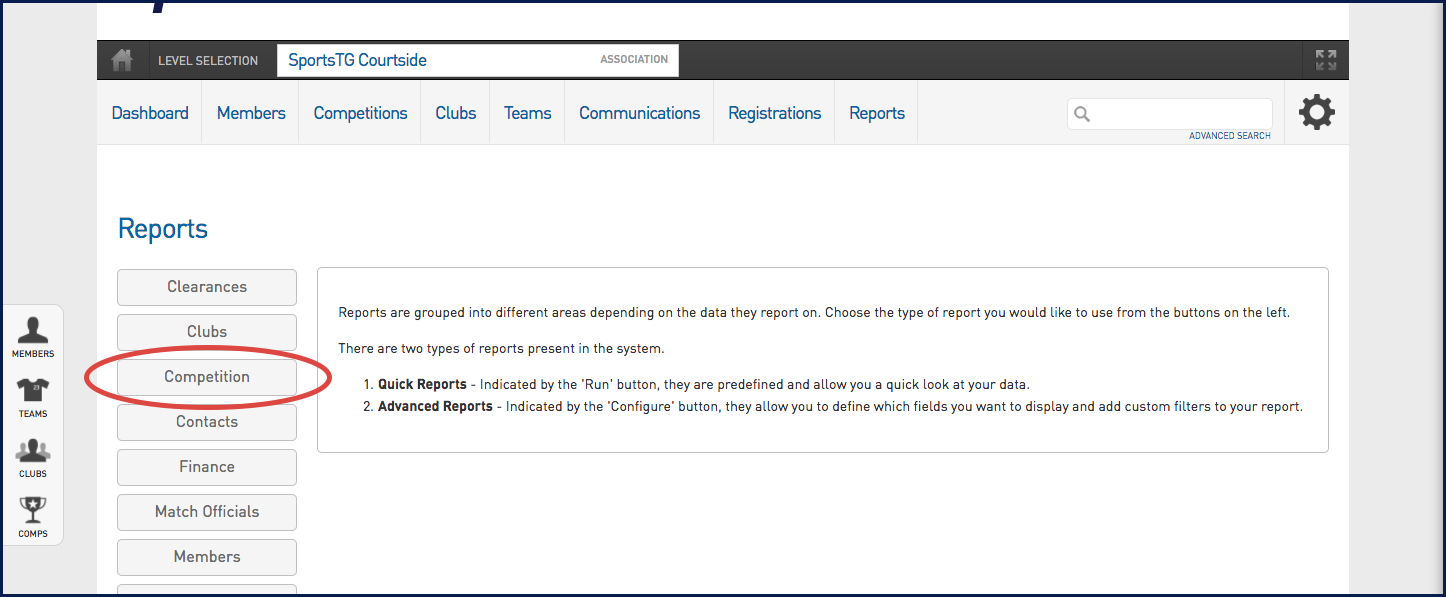
Task: Go to the Registrations menu
Action: point(775,113)
